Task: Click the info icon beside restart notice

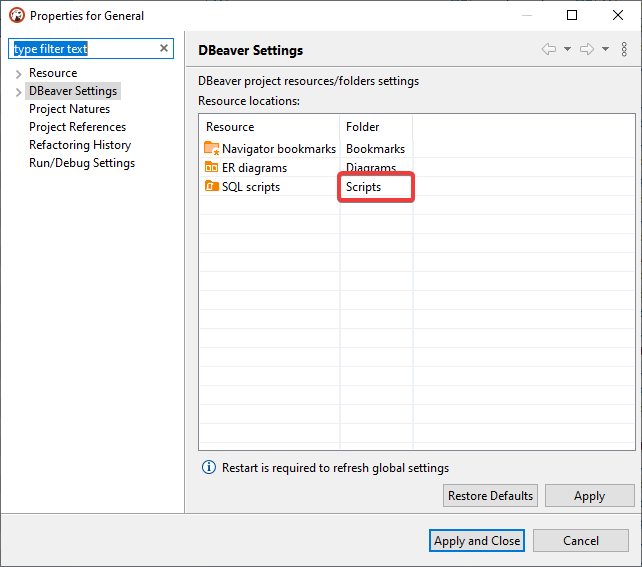Action: pos(209,467)
